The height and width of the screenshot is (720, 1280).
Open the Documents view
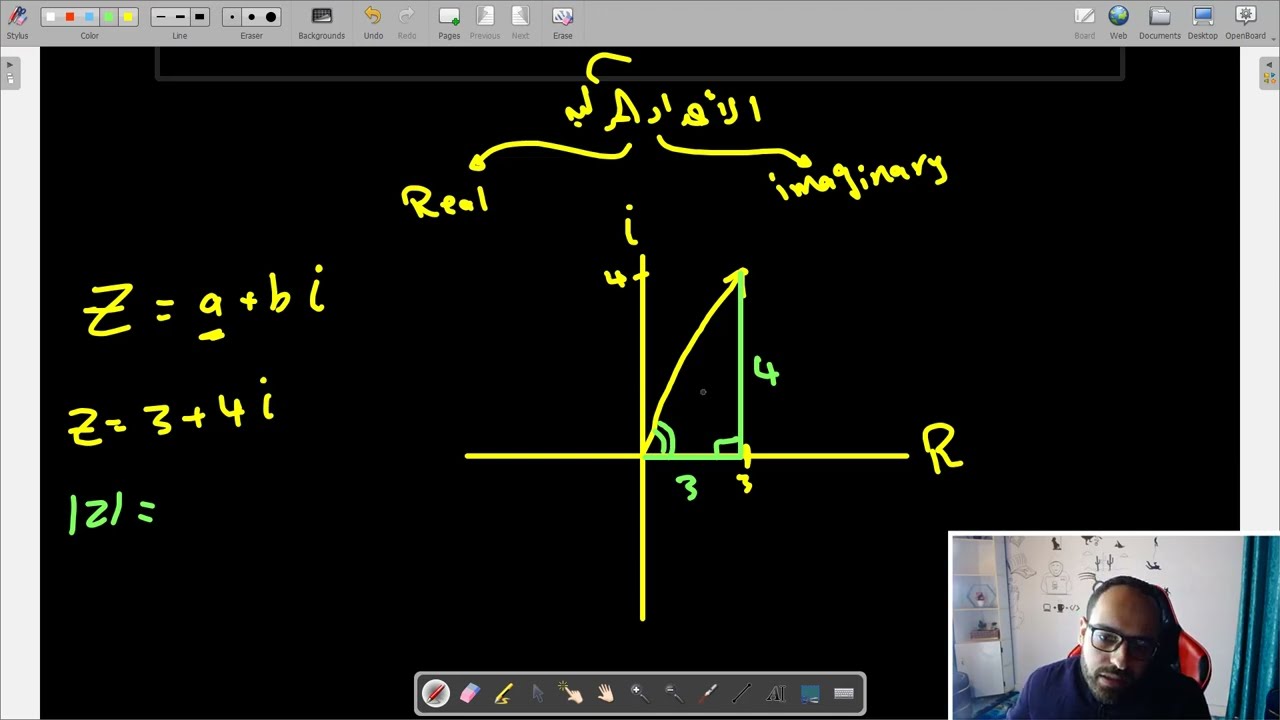(x=1160, y=22)
